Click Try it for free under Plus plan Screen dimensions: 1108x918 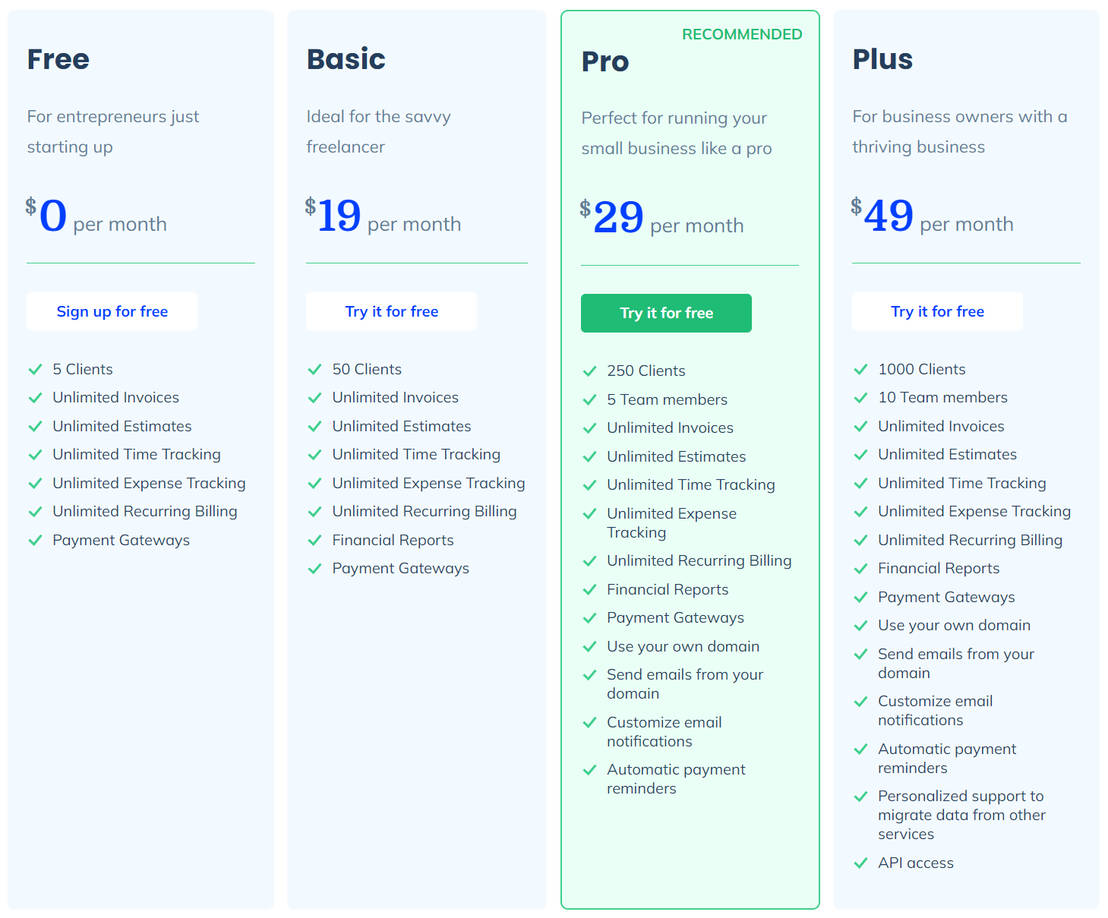click(x=937, y=311)
